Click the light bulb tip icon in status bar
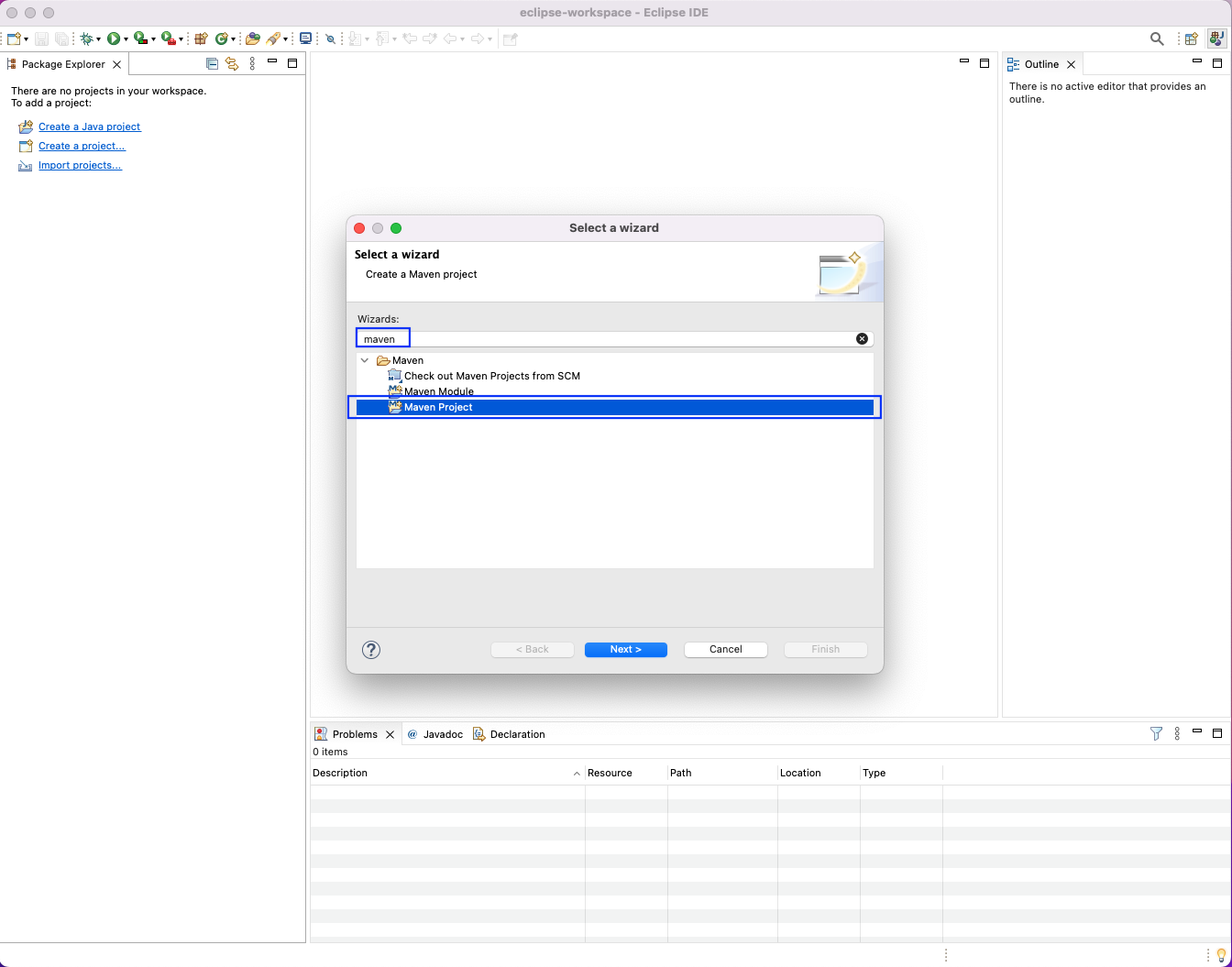This screenshot has height=967, width=1232. pyautogui.click(x=1220, y=955)
